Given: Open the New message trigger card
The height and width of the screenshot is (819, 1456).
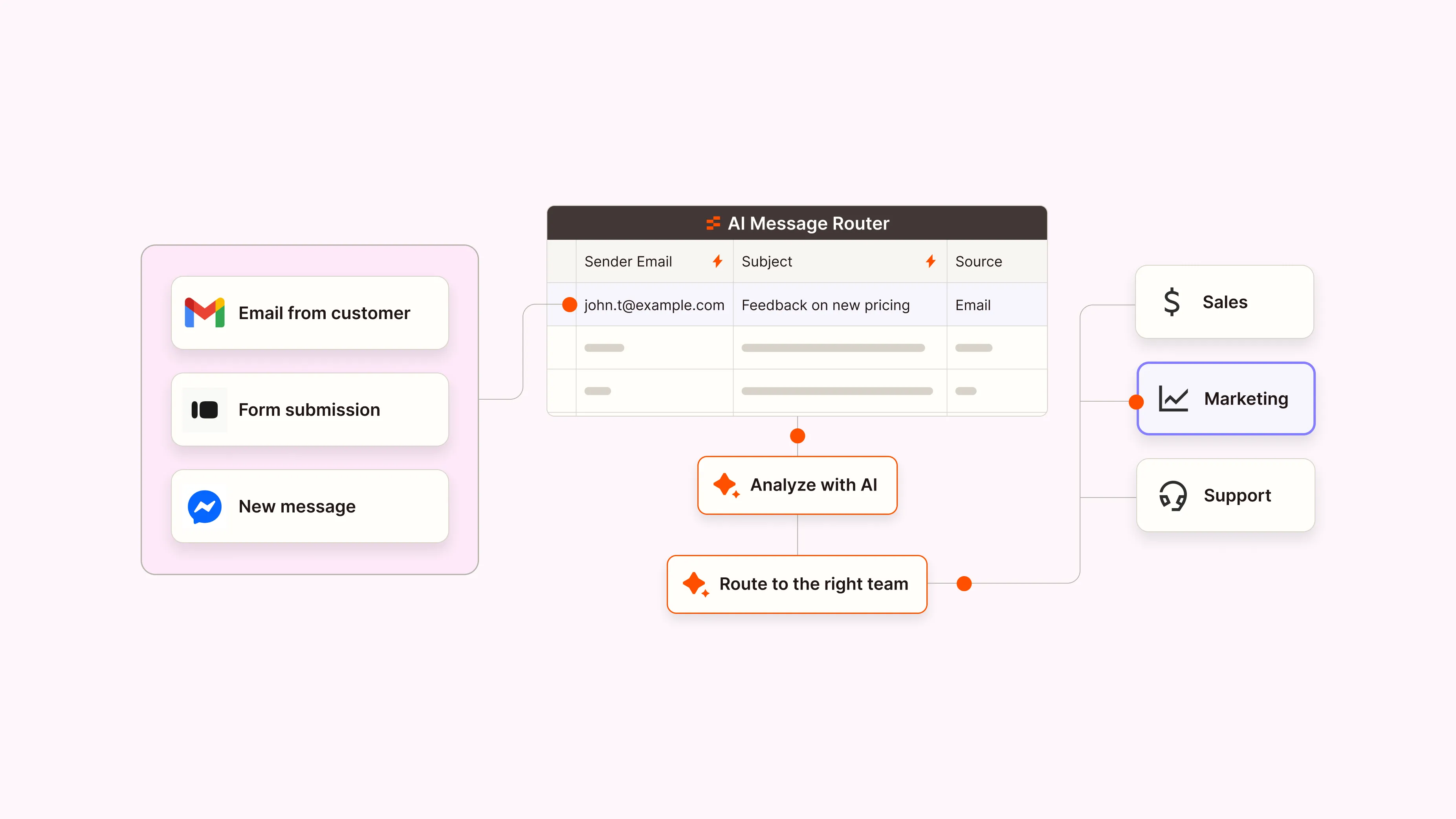Looking at the screenshot, I should 310,507.
